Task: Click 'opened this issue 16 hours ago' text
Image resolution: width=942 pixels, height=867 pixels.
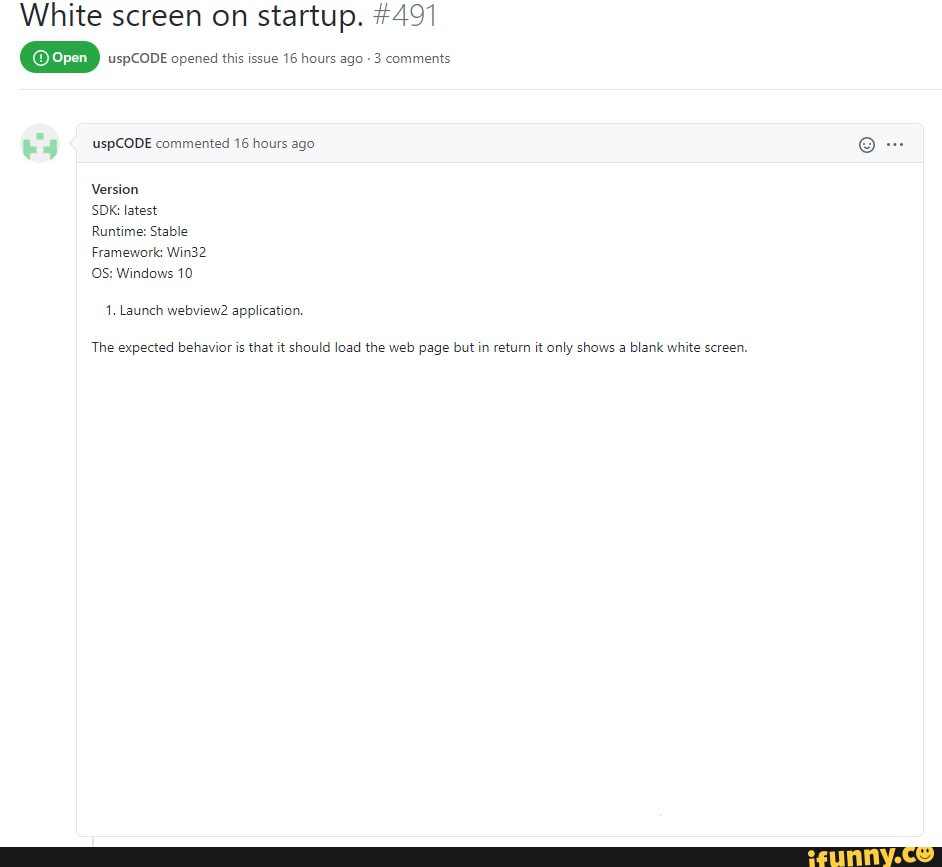Action: 267,58
